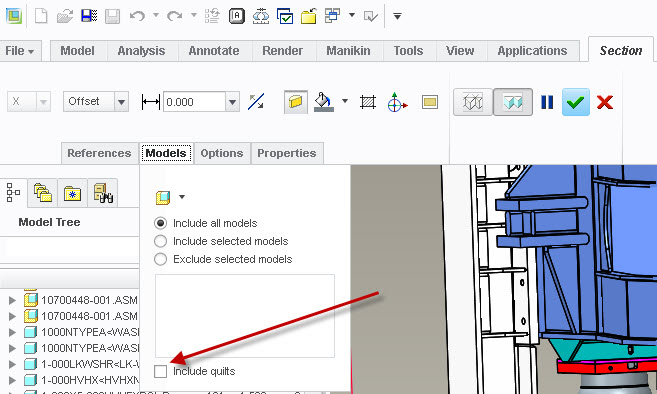Open the customize quick access toolbar arrow

coord(397,16)
